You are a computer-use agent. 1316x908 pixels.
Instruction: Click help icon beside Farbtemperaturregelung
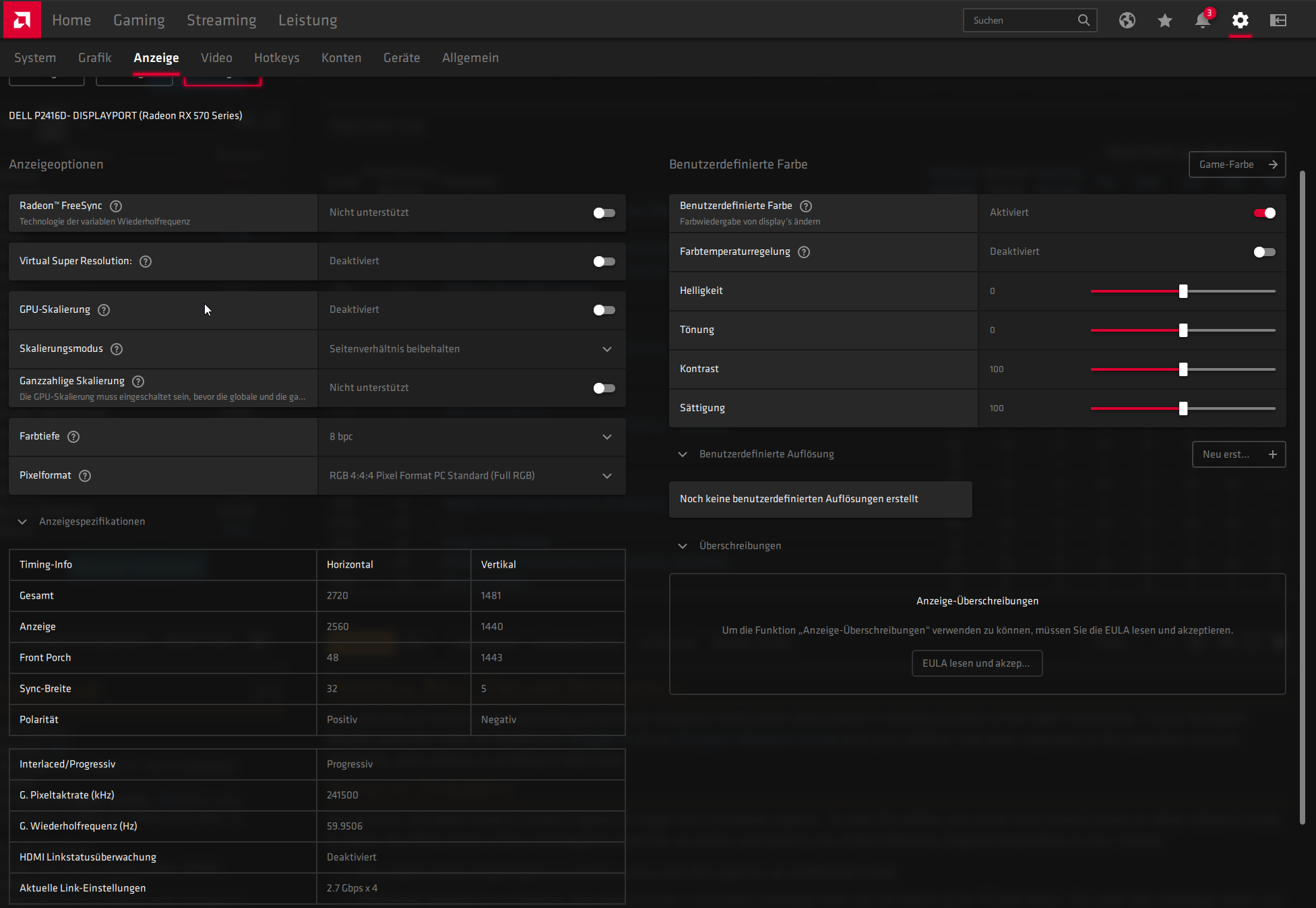coord(804,252)
